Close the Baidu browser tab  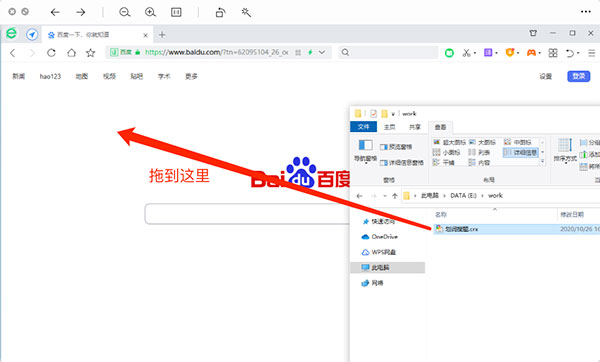[145, 35]
